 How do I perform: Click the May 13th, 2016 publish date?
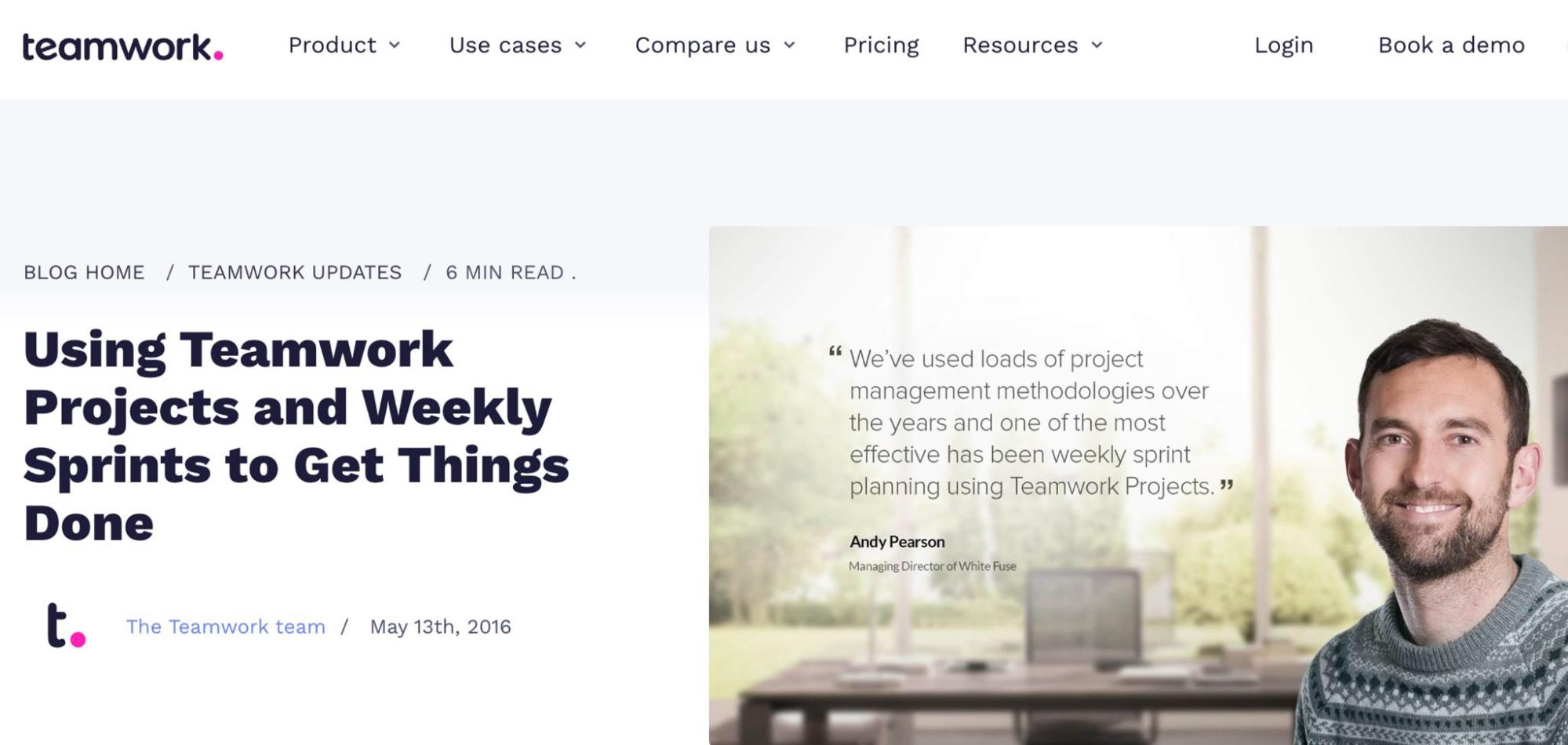click(441, 627)
